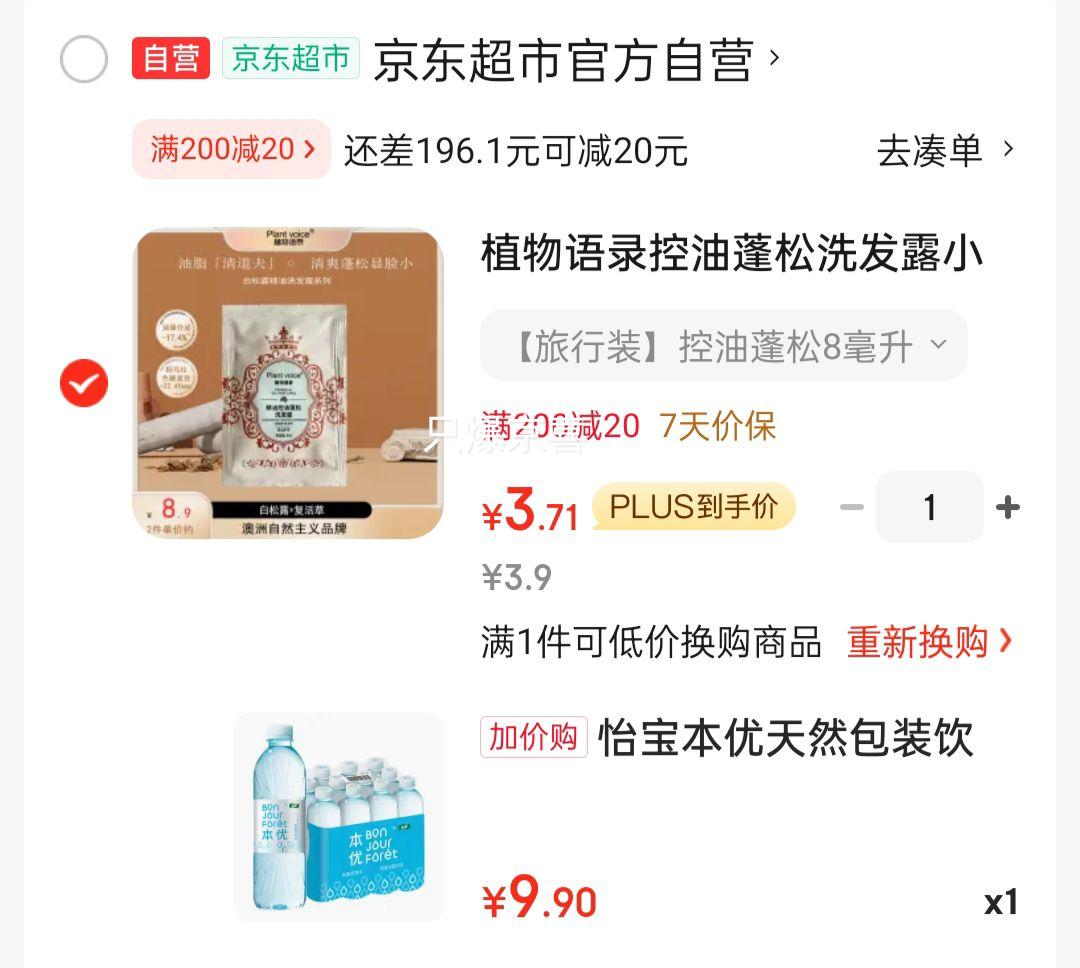Tap the PLUS到手价 badge
Image resolution: width=1080 pixels, height=968 pixels.
(694, 506)
